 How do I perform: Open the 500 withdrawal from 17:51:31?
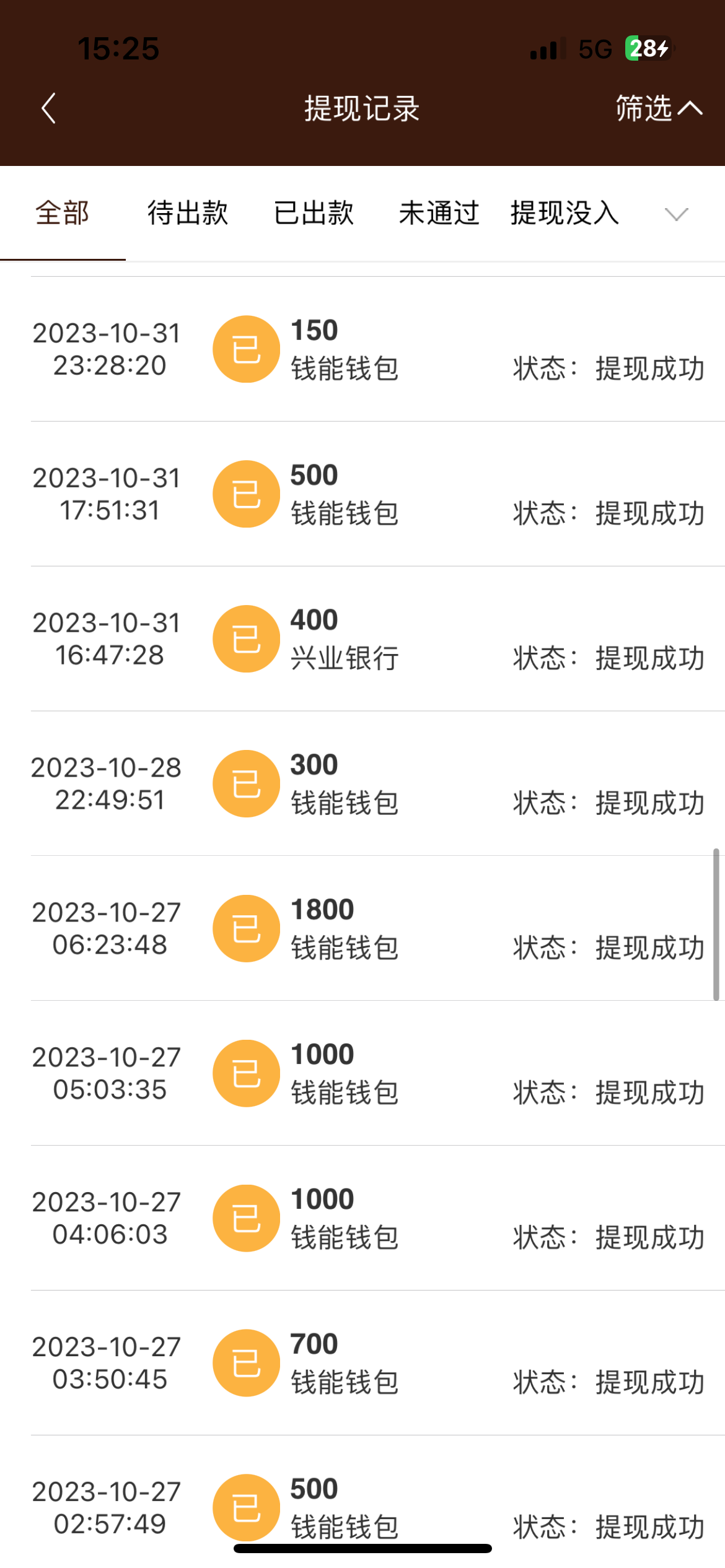pos(372,494)
